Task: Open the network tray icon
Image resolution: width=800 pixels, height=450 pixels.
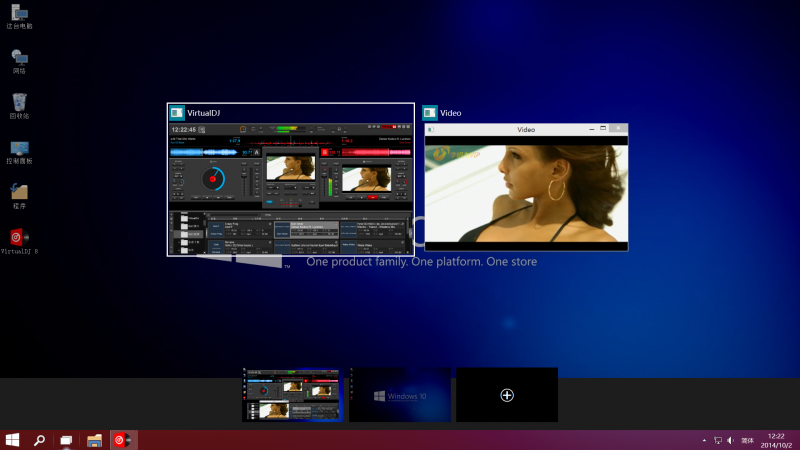Action: tap(718, 440)
